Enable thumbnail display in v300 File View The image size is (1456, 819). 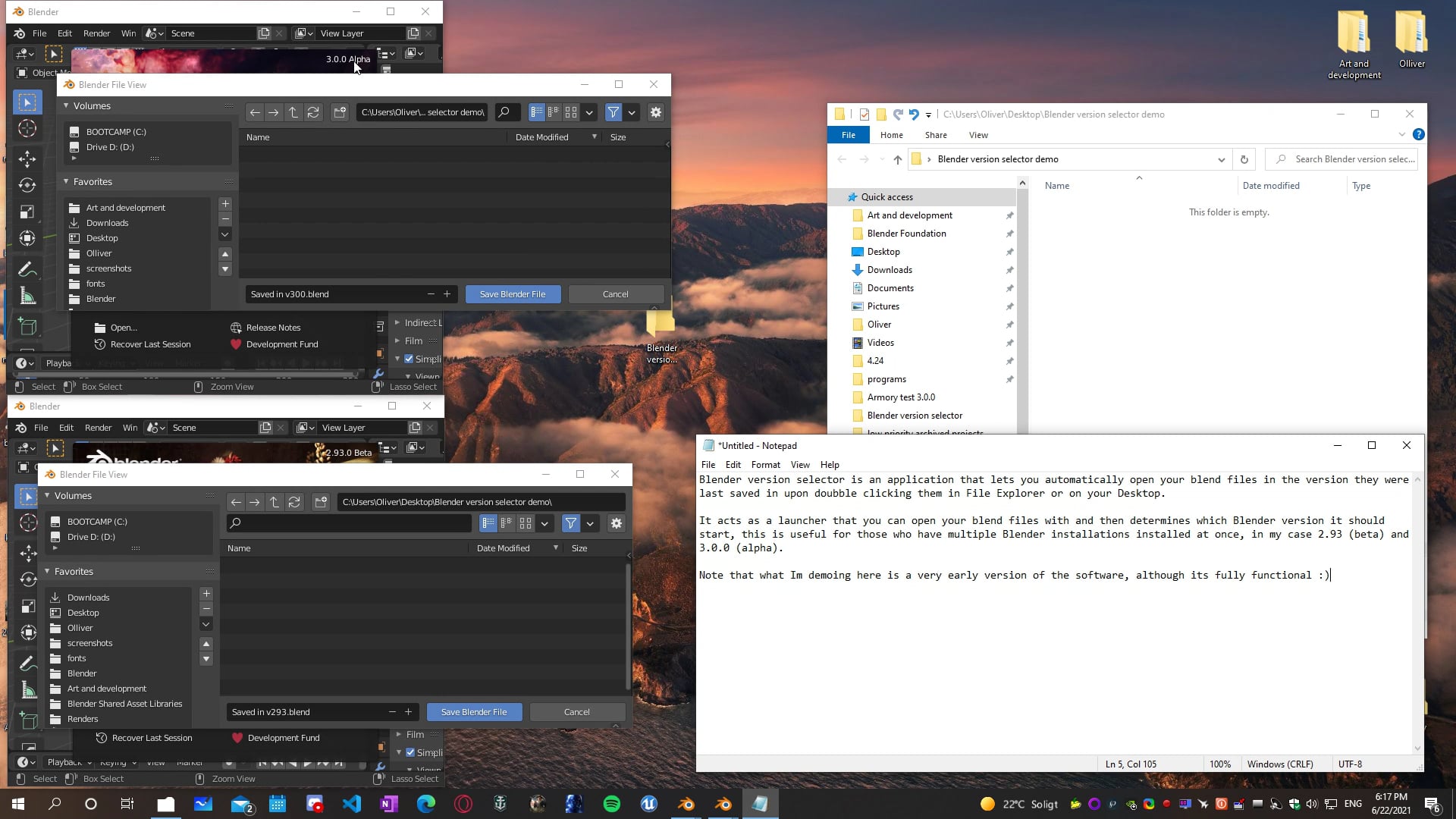(571, 112)
